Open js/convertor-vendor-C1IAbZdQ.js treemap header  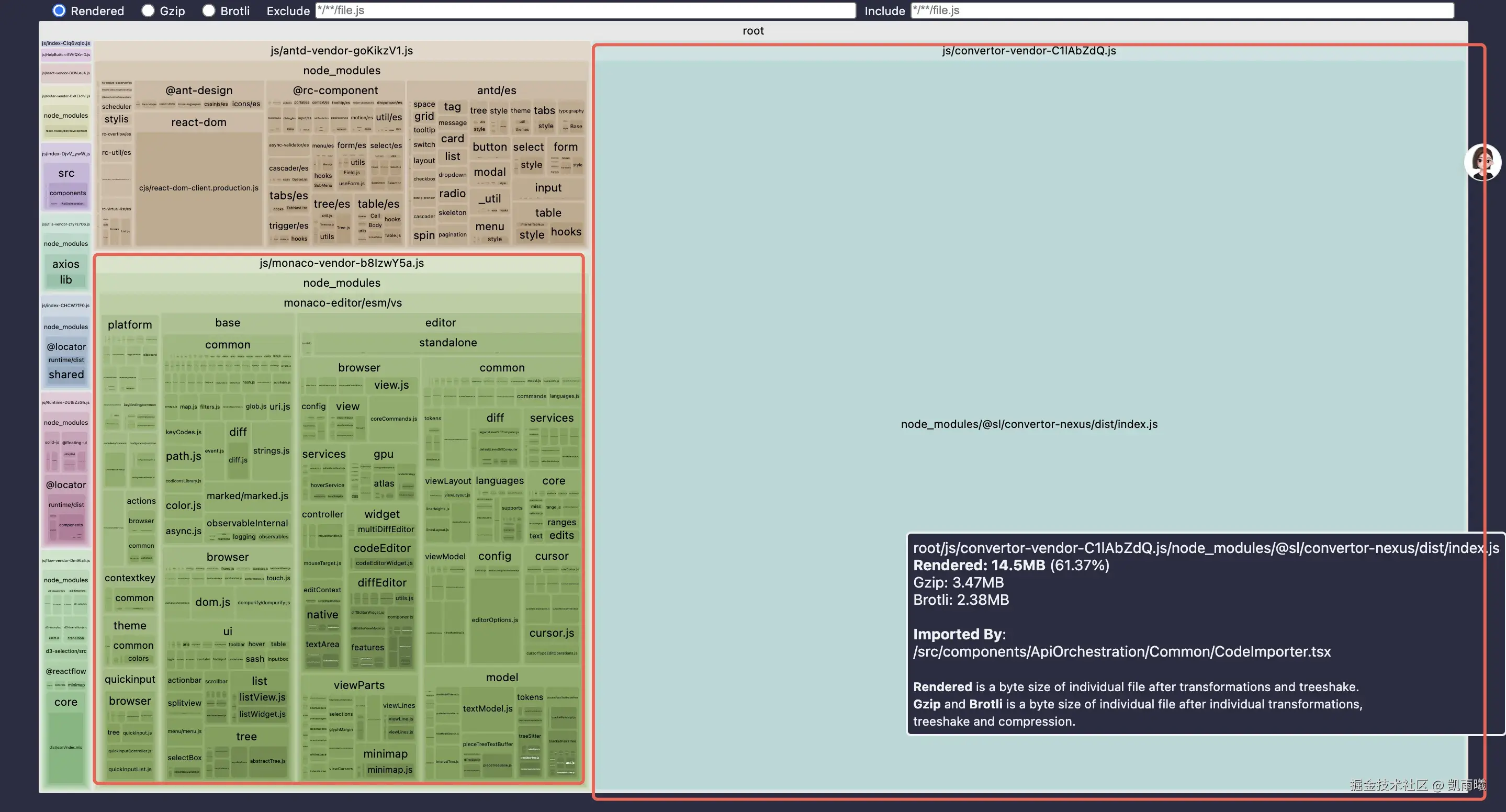(1028, 51)
